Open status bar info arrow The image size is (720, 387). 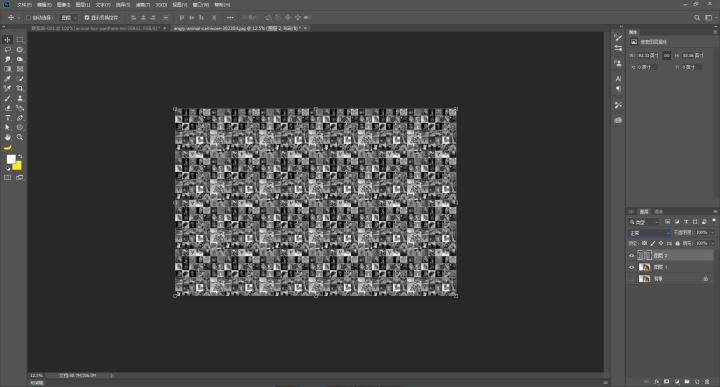pos(112,376)
